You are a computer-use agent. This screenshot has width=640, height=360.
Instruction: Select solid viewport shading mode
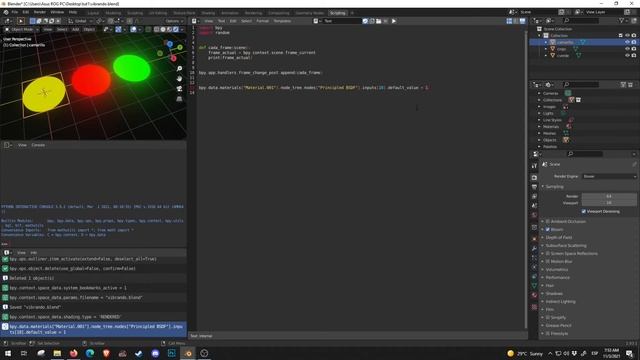tap(163, 29)
